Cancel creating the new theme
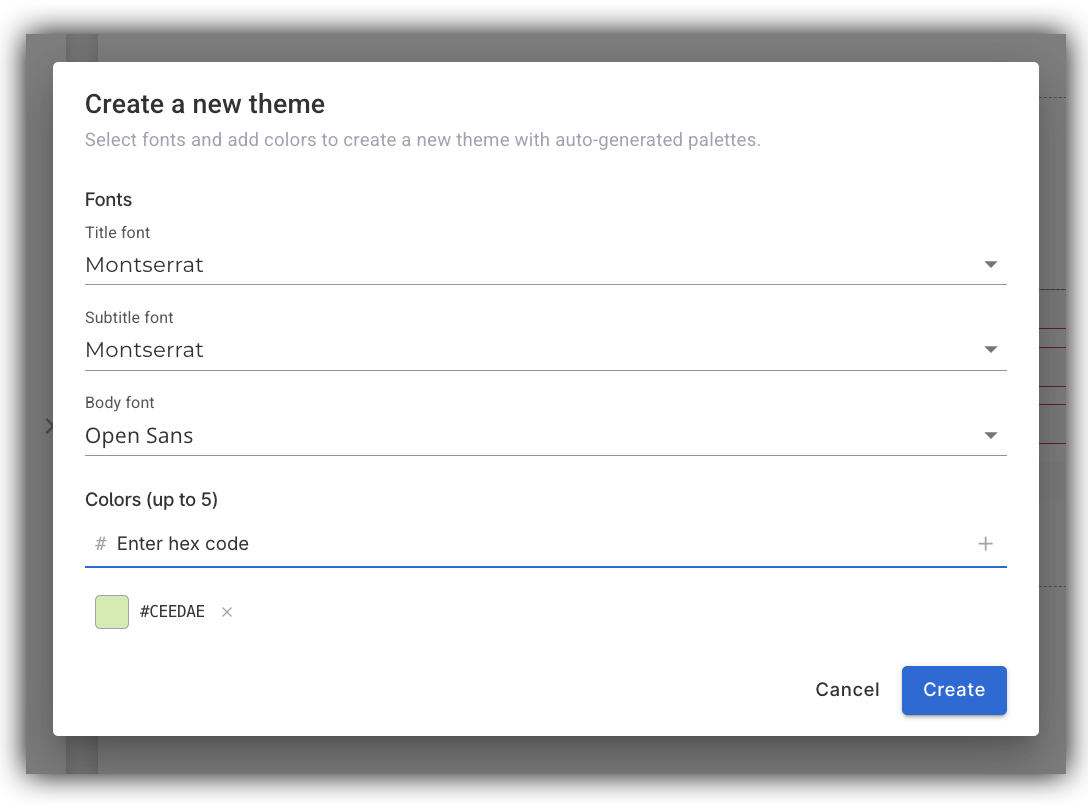 [847, 690]
